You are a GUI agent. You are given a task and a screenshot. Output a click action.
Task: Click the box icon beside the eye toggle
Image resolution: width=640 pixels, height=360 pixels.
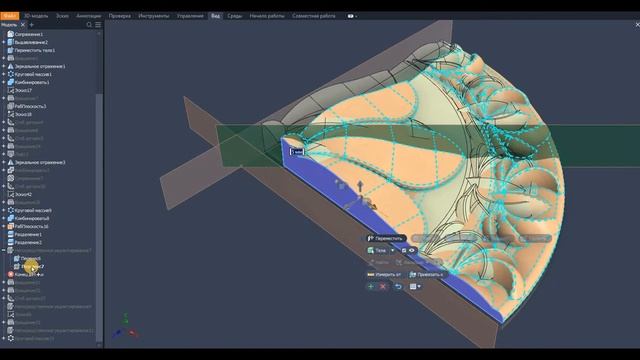click(x=404, y=250)
